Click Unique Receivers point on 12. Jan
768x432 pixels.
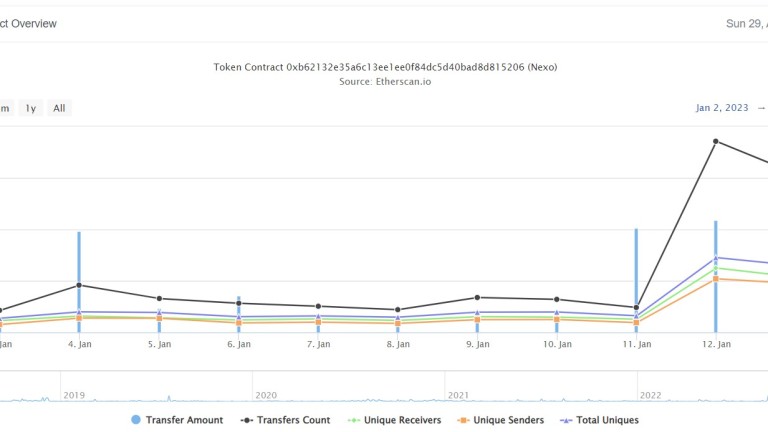pos(716,268)
